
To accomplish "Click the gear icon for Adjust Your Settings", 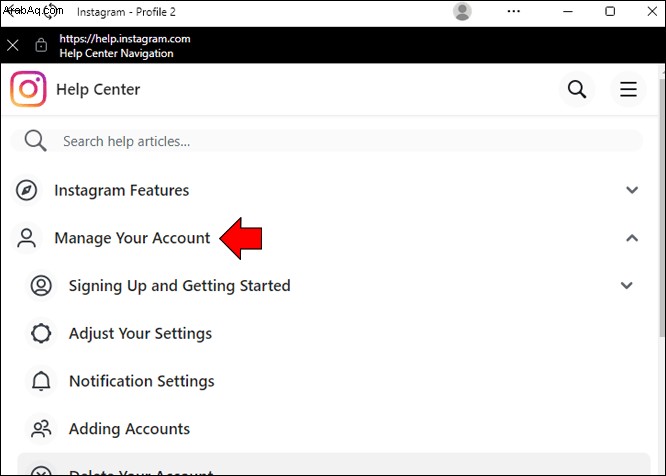I will tap(41, 333).
